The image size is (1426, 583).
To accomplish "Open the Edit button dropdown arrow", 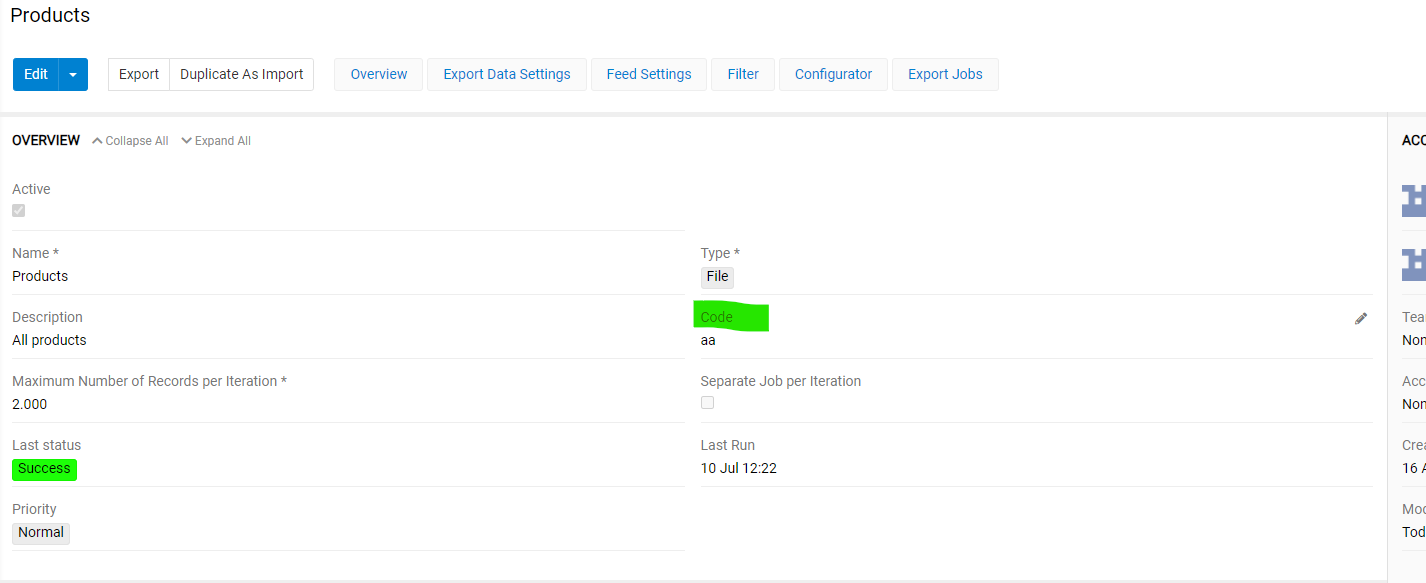I will 73,75.
